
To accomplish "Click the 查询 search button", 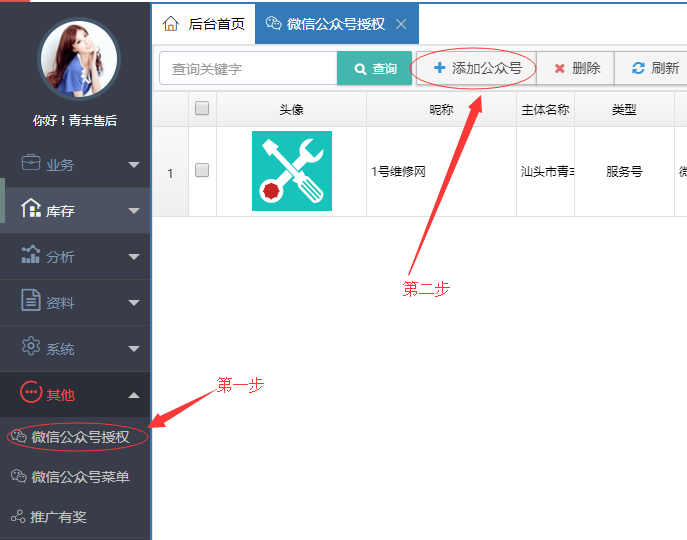I will tap(375, 68).
